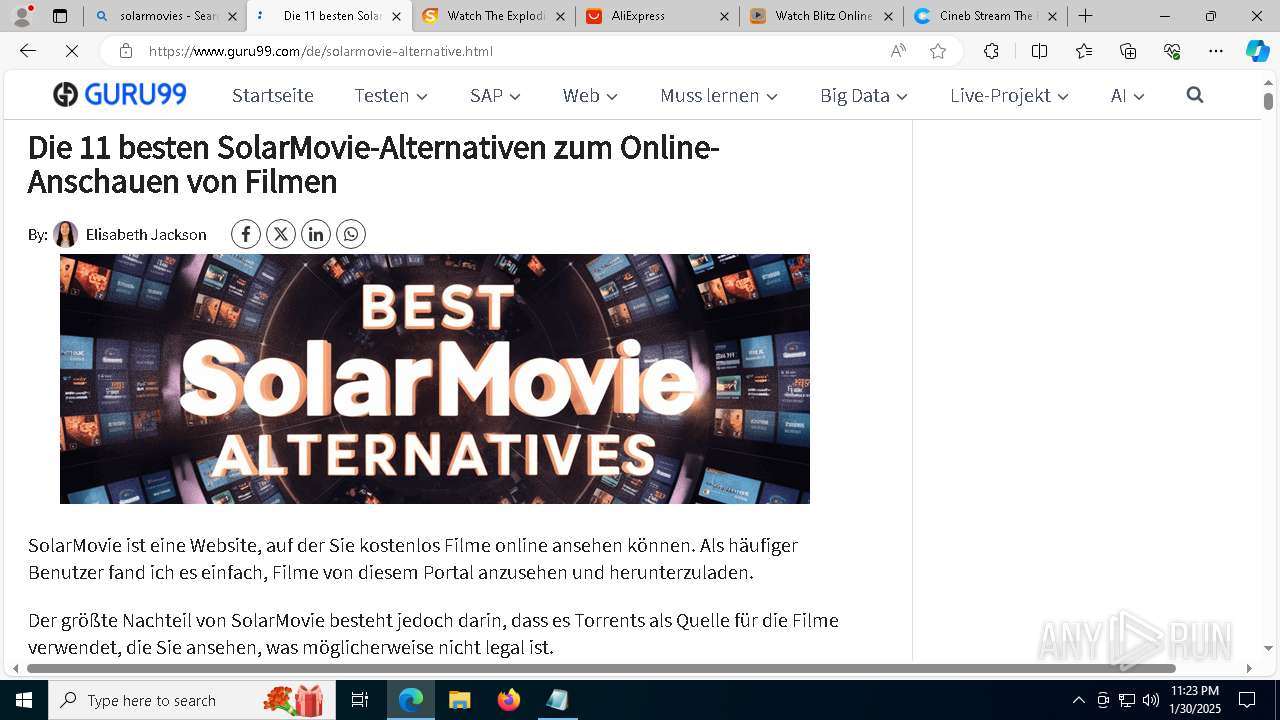Open the volume control in system tray
Viewport: 1280px width, 720px height.
tap(1151, 700)
